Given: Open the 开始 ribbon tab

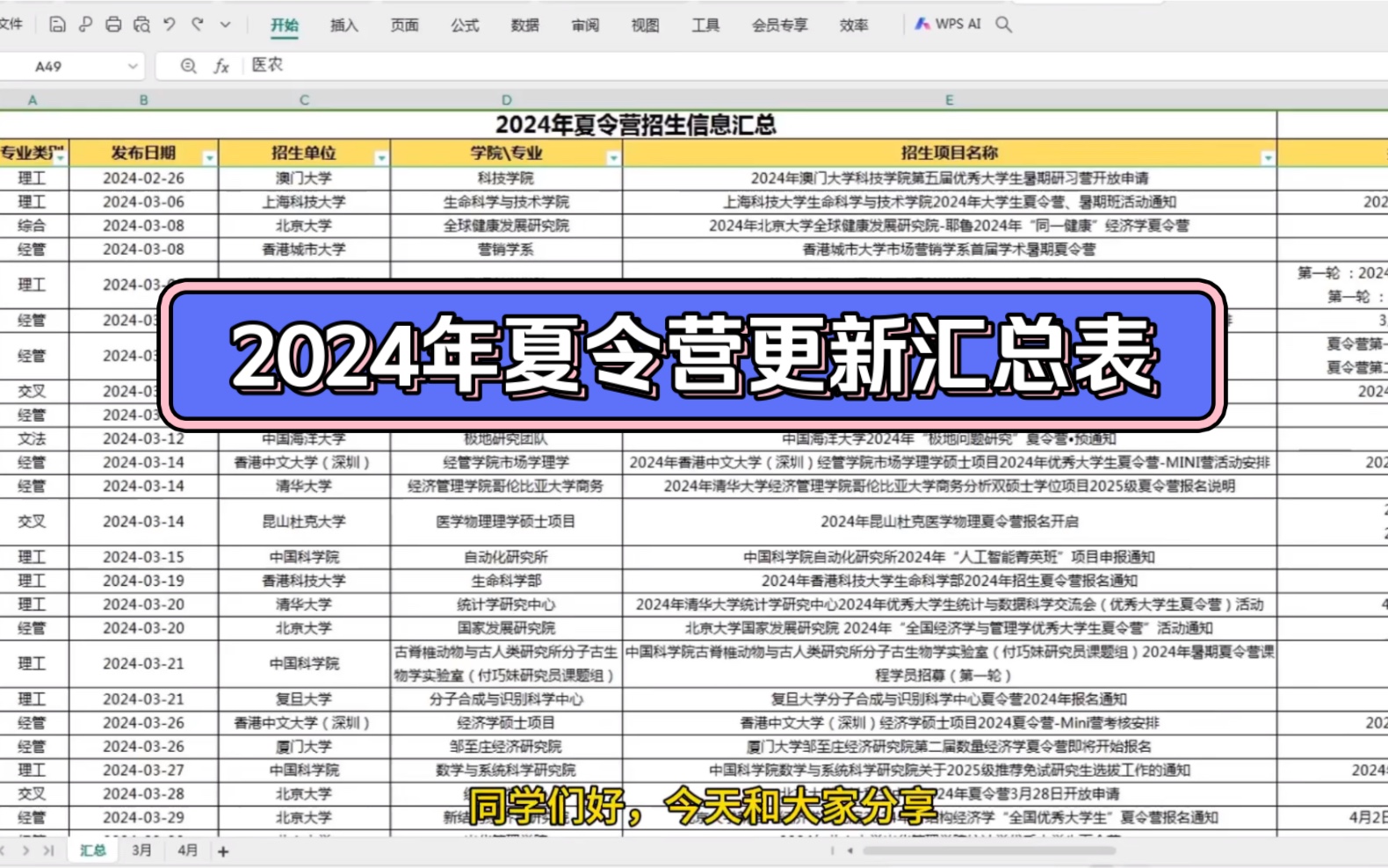Looking at the screenshot, I should 285,25.
